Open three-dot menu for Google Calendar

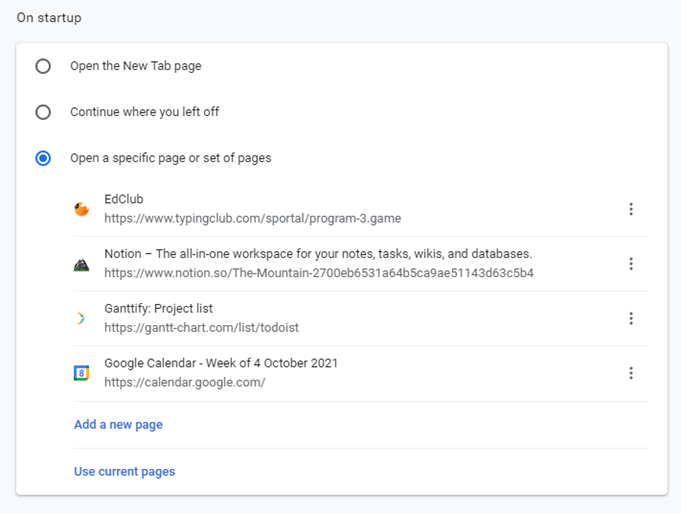pos(631,373)
